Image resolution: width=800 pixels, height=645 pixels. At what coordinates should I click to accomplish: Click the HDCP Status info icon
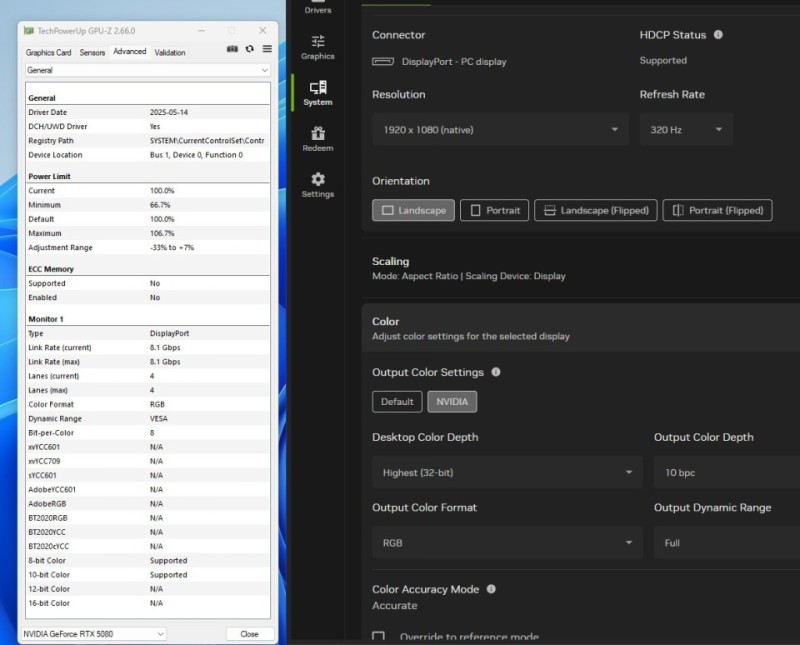[718, 35]
